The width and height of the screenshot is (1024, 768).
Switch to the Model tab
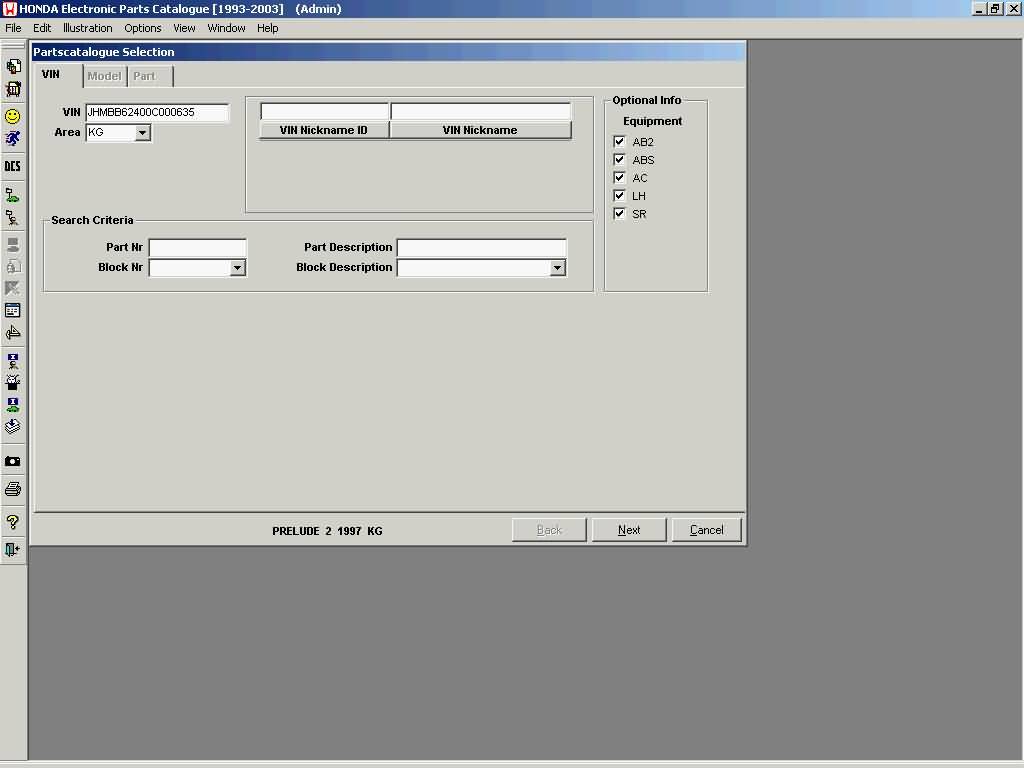coord(104,76)
